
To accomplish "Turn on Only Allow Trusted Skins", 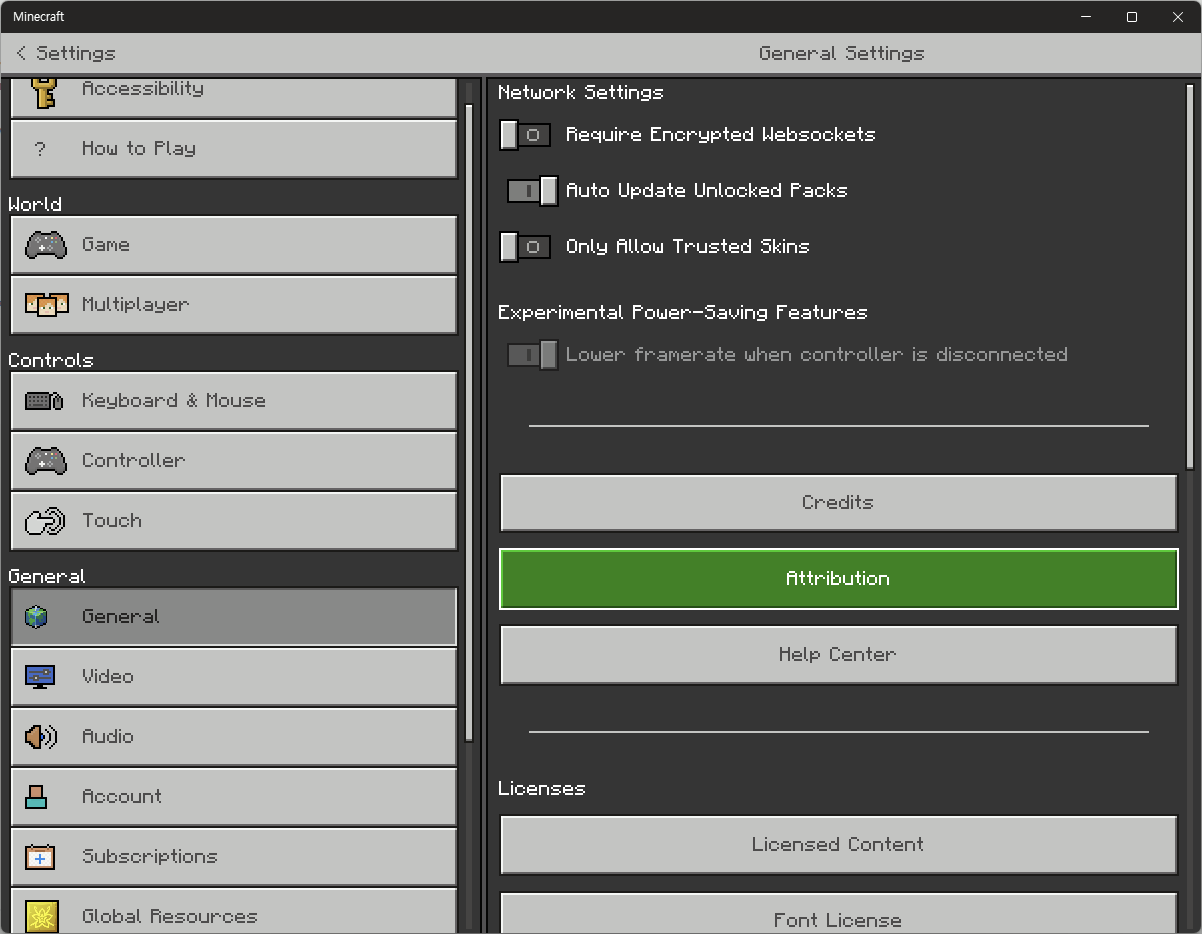I will [525, 247].
